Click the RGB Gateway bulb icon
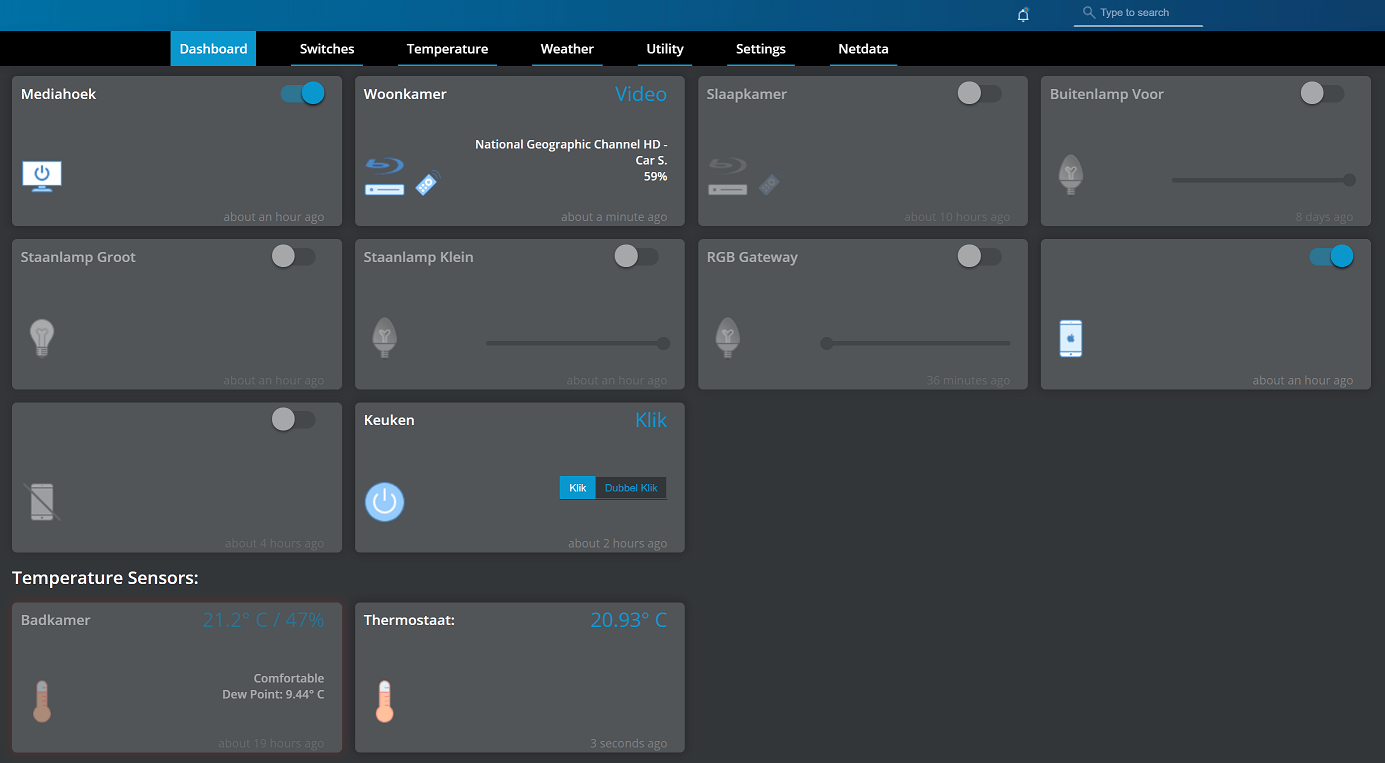The height and width of the screenshot is (763, 1385). click(728, 338)
